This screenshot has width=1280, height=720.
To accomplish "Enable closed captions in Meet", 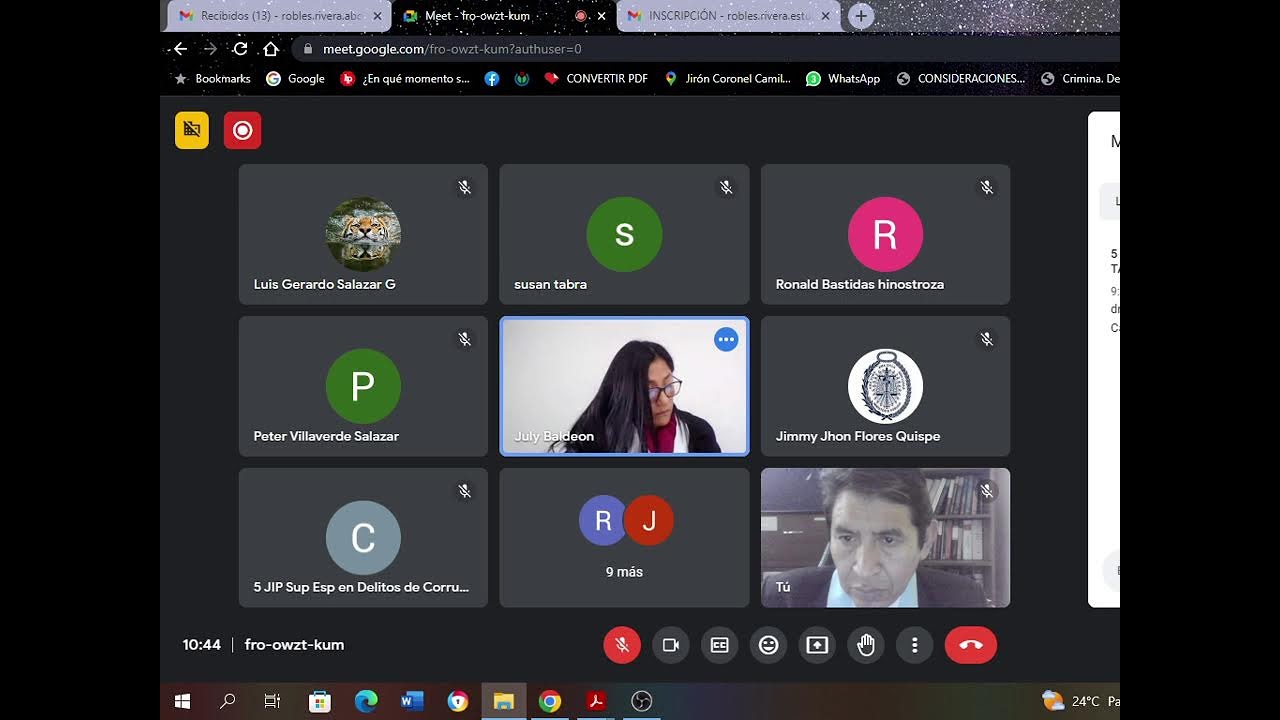I will pyautogui.click(x=719, y=645).
